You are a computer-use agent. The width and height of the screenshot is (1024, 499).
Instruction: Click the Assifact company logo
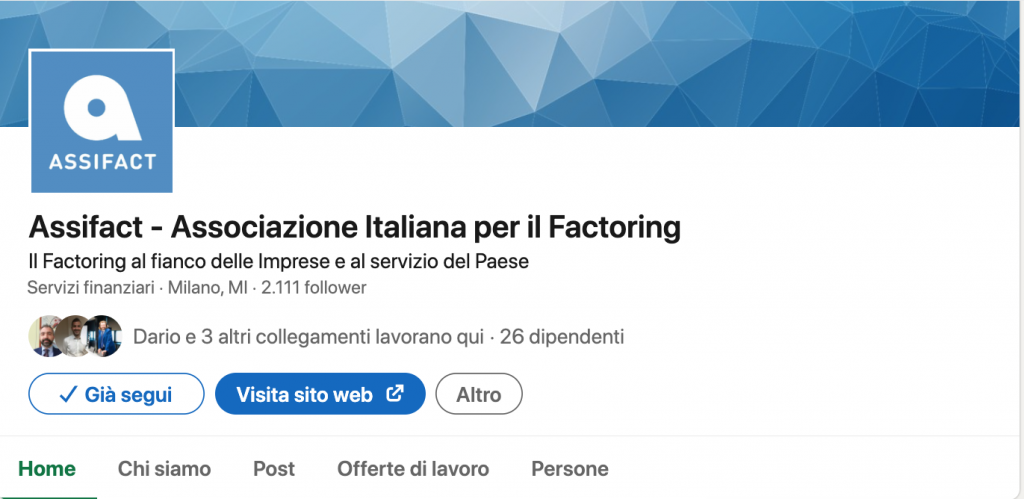(102, 121)
